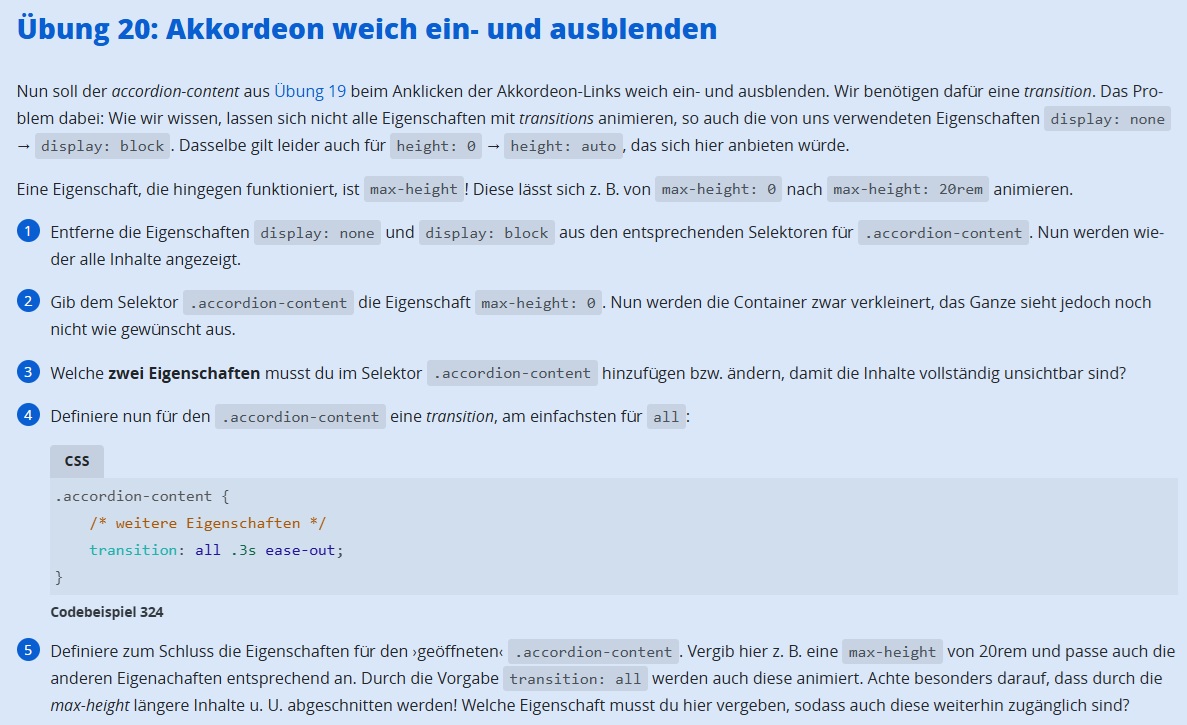
Task: Click bold text 'zwei Eigenschaften'
Action: (x=184, y=373)
